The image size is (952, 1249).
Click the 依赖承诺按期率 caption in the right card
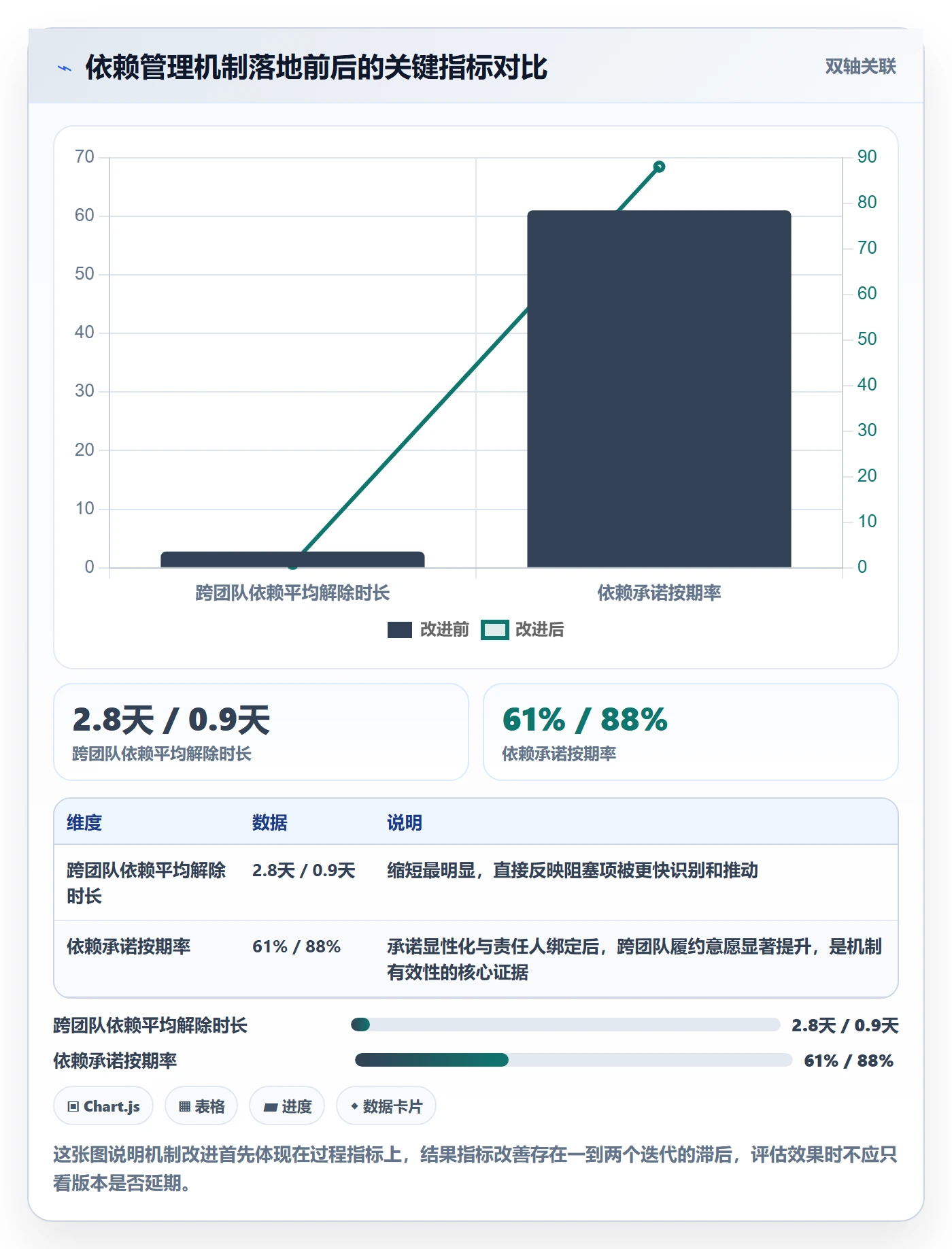click(x=559, y=754)
